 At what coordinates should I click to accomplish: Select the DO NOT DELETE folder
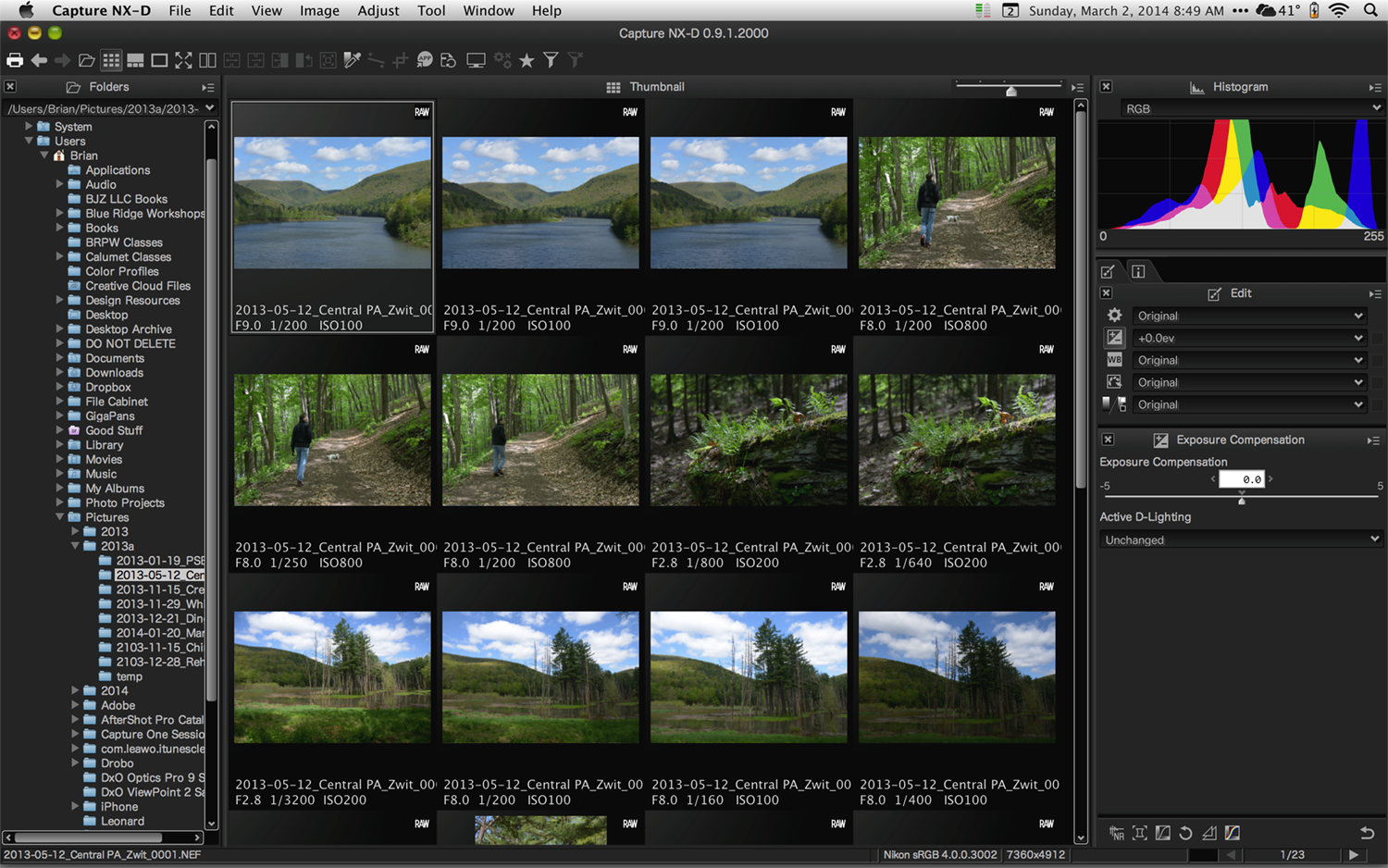coord(130,343)
